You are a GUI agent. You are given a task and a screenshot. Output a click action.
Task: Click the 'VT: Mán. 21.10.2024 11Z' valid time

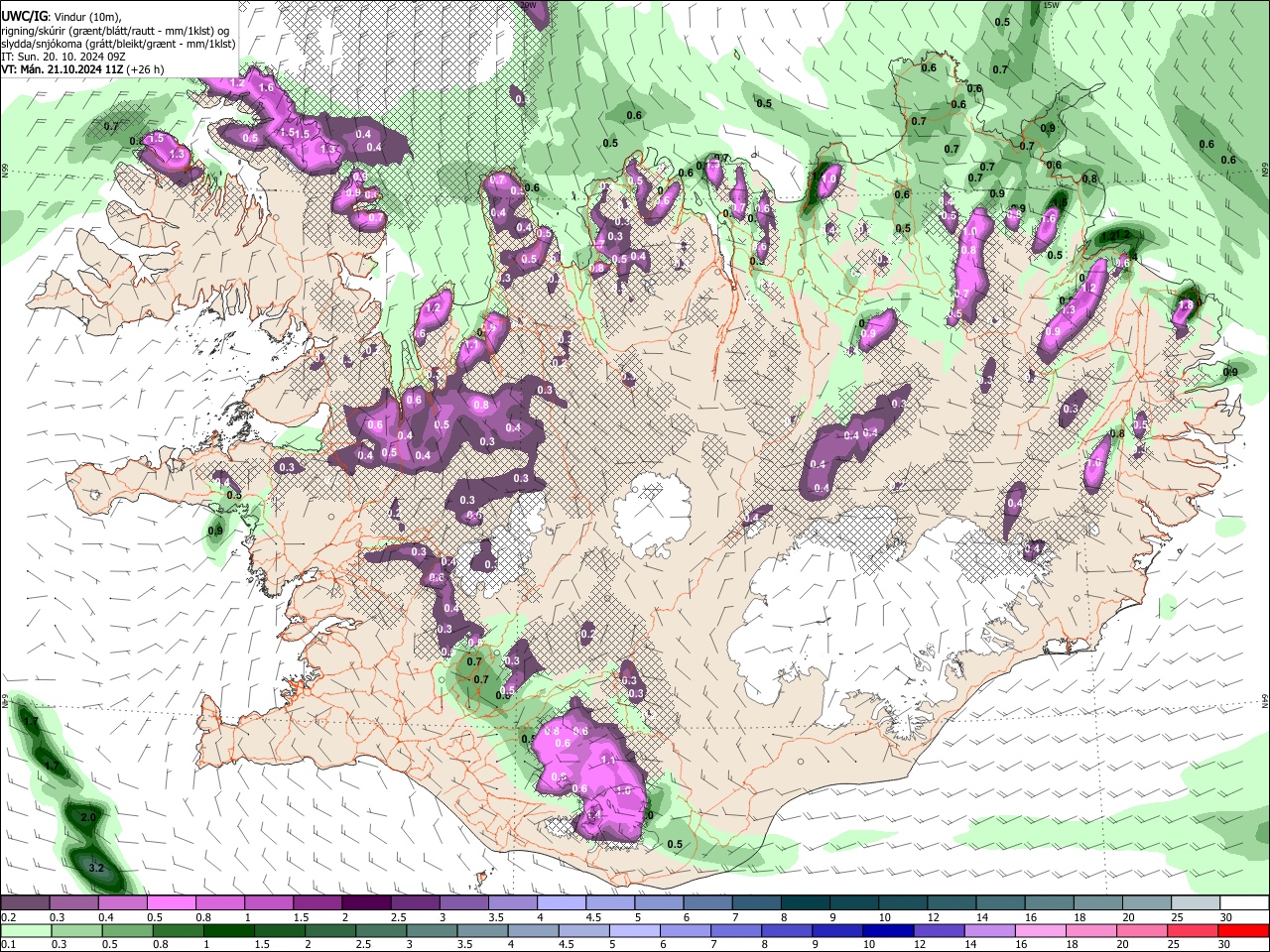(62, 69)
